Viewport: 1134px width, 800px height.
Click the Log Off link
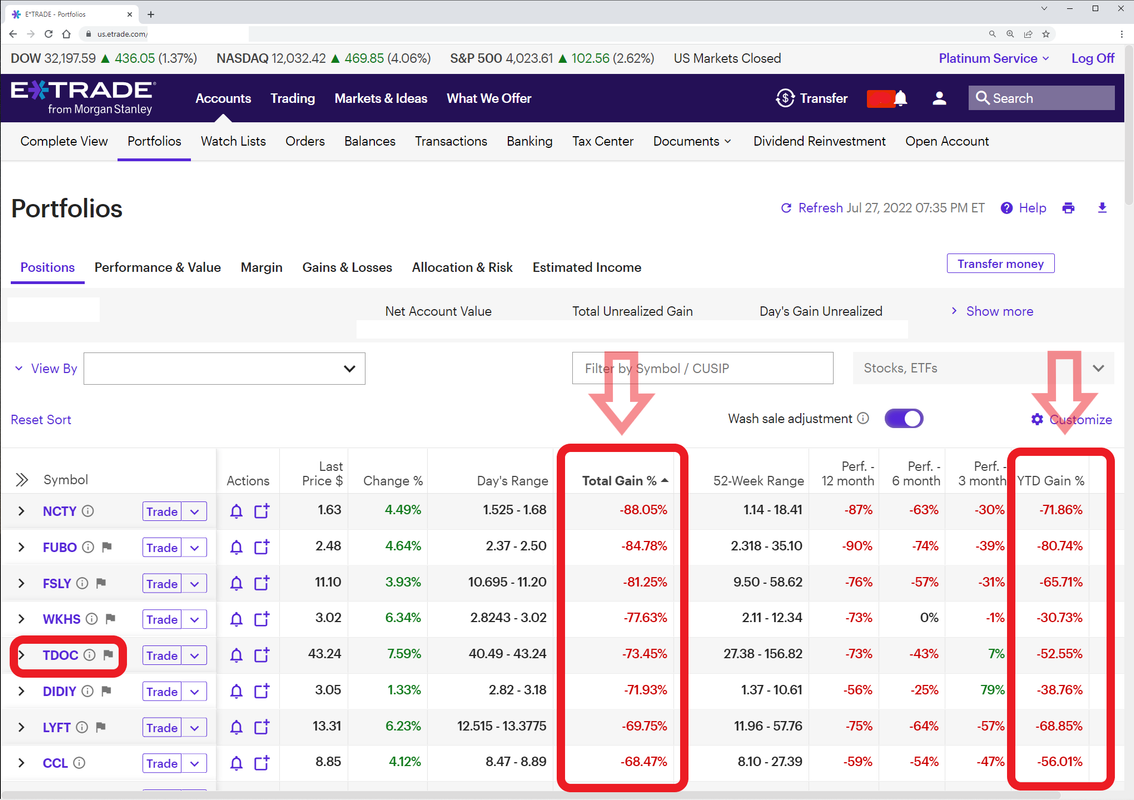(x=1093, y=59)
